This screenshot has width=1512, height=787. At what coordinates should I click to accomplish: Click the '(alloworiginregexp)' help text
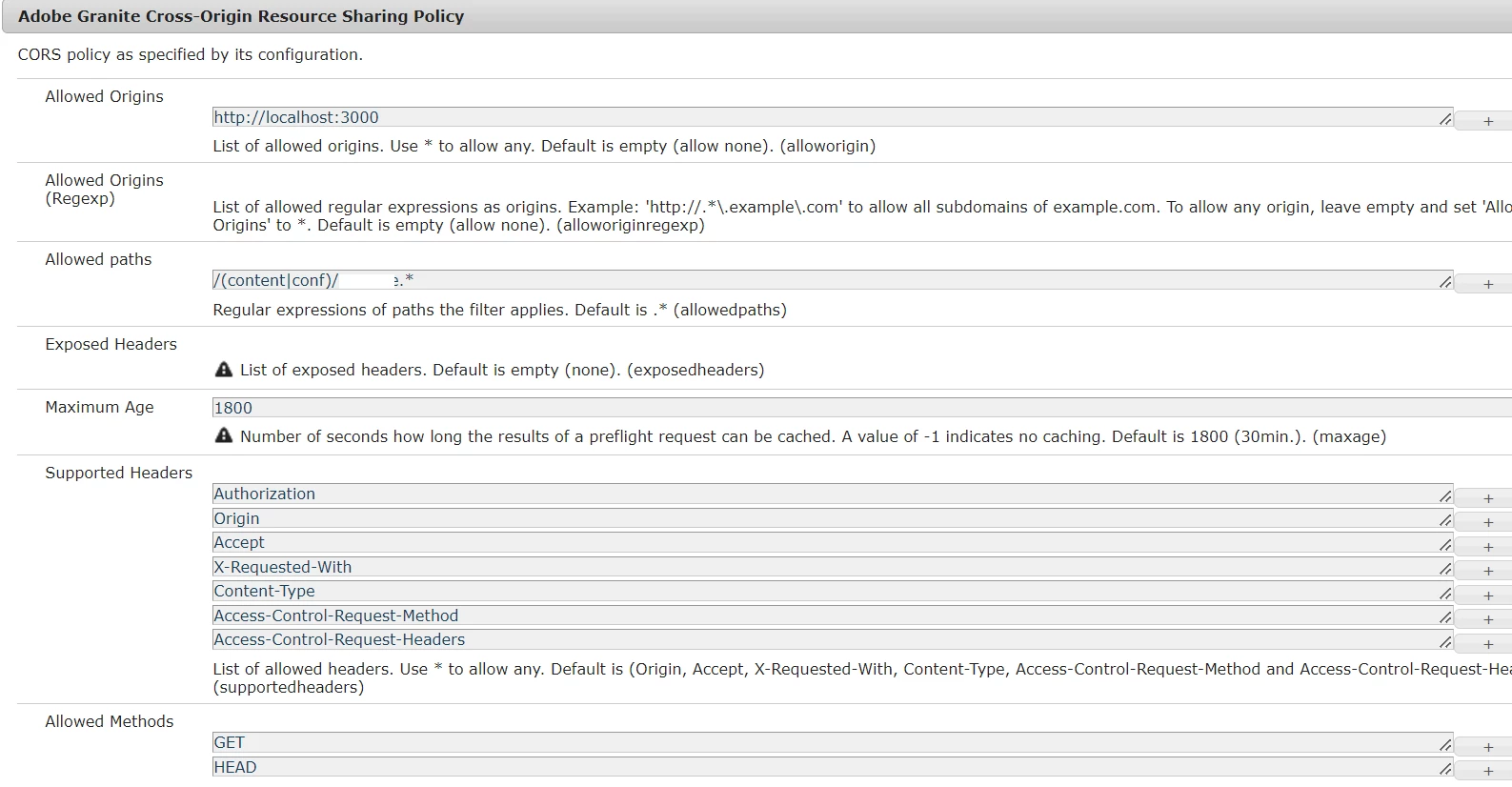point(862,215)
